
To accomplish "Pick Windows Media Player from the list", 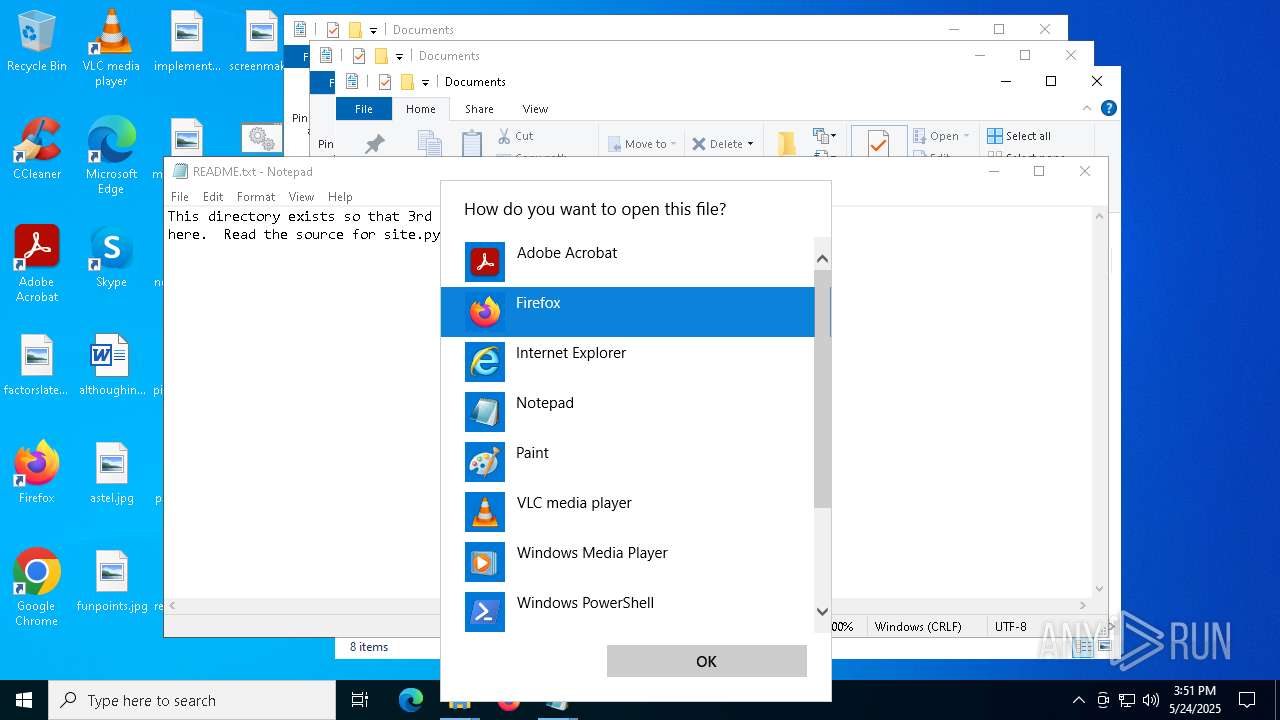I will pos(628,562).
